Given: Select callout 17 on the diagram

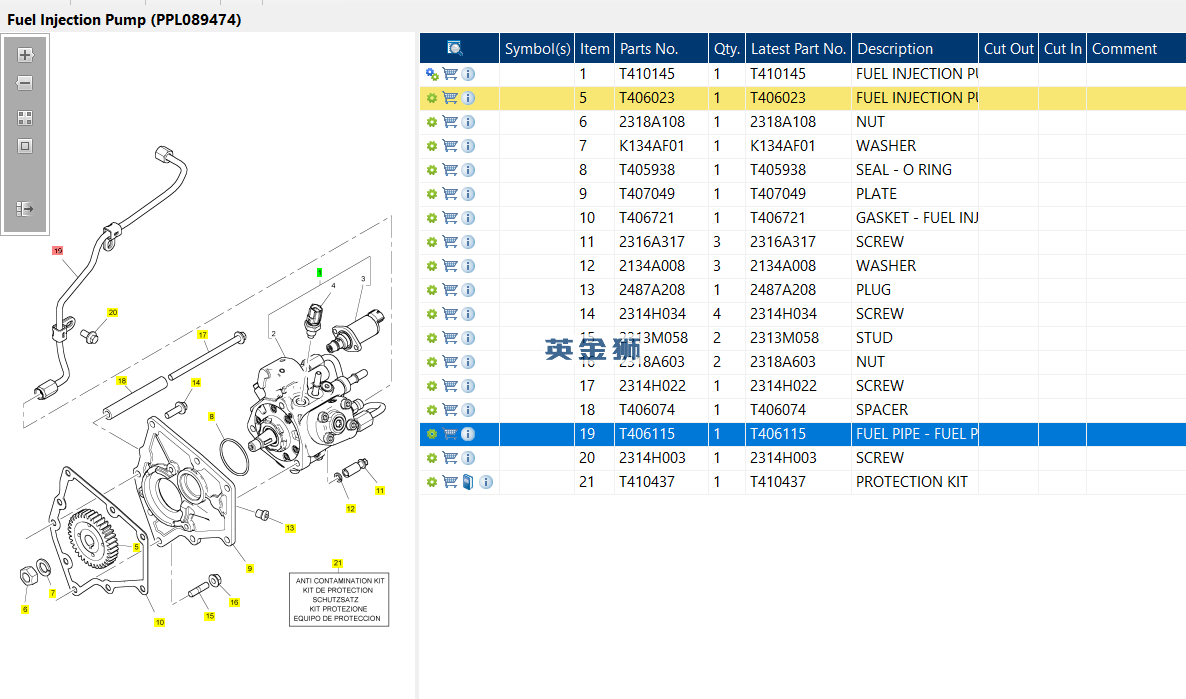Looking at the screenshot, I should [202, 334].
